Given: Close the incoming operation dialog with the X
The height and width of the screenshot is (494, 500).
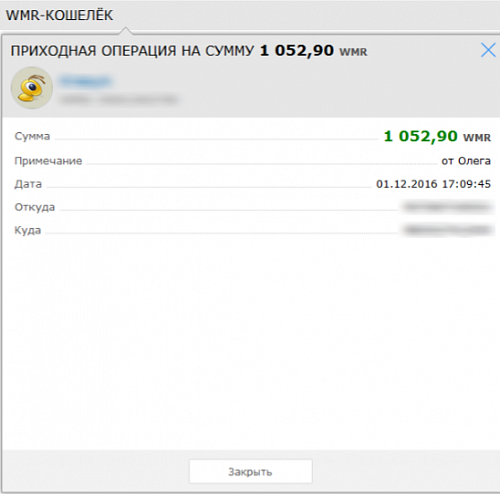Looking at the screenshot, I should tap(488, 50).
